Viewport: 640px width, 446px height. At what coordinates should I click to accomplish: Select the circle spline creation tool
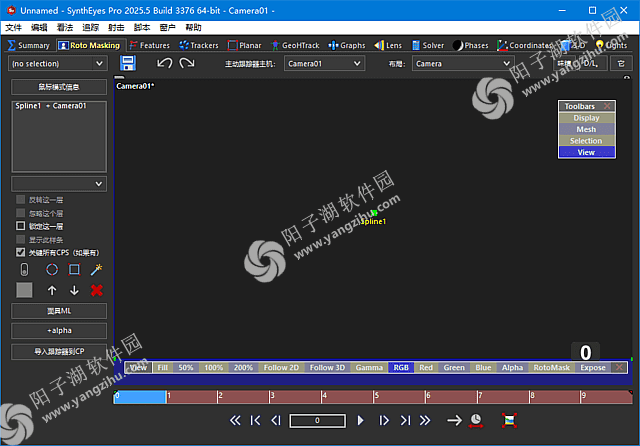(x=52, y=270)
